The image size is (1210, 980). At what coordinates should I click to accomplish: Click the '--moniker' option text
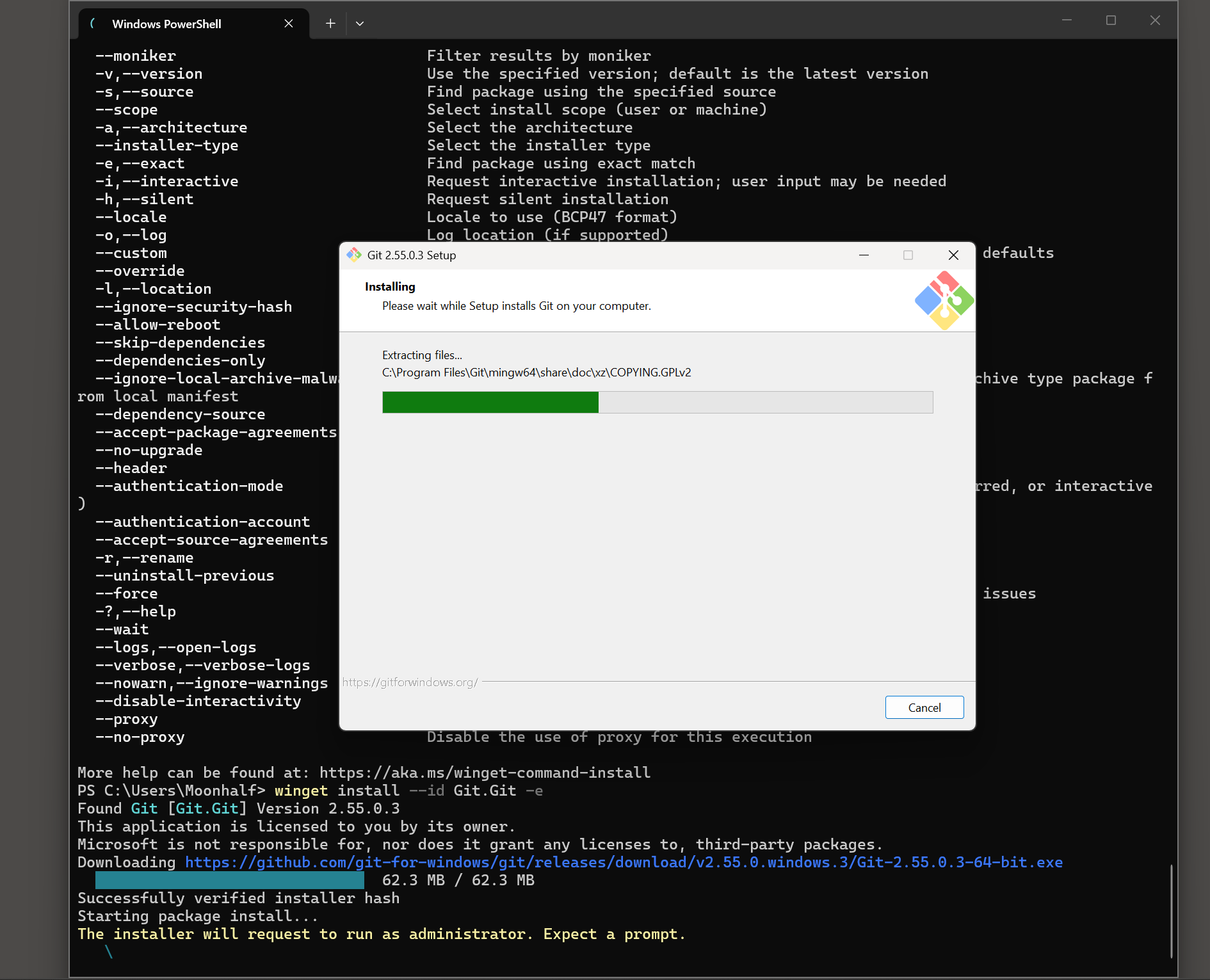coord(136,56)
